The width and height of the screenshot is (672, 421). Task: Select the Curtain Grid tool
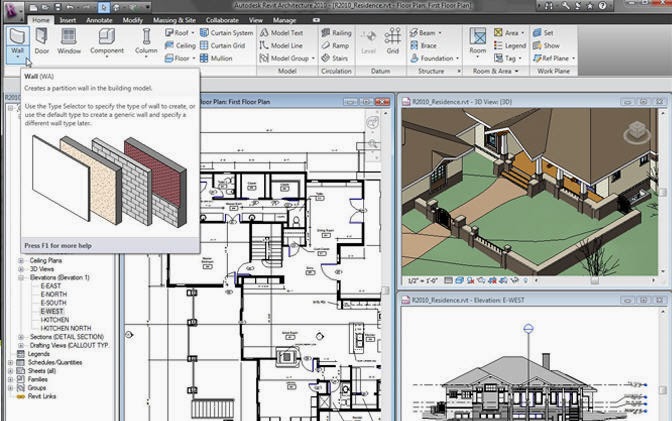pyautogui.click(x=222, y=45)
